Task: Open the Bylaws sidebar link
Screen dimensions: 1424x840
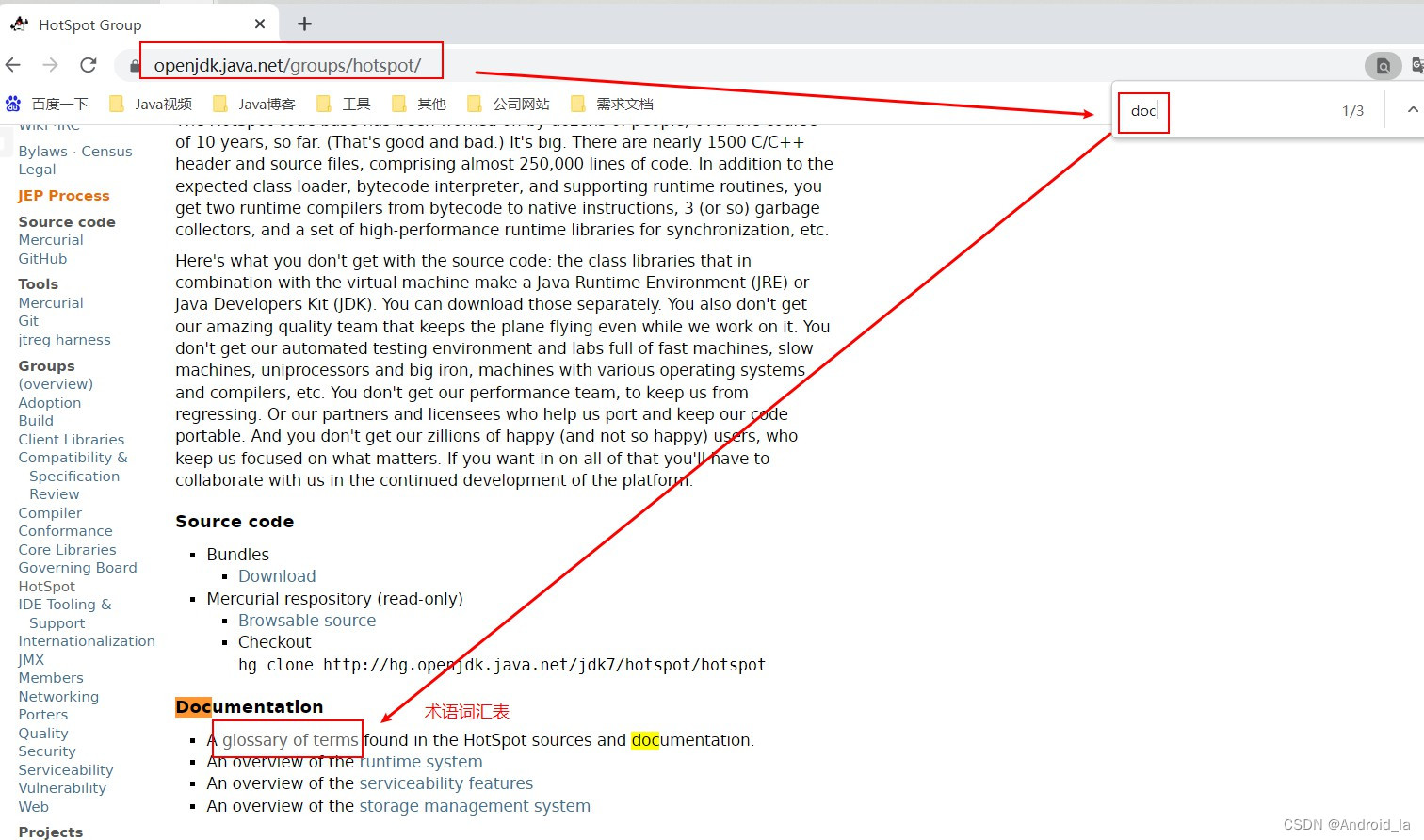Action: (43, 151)
